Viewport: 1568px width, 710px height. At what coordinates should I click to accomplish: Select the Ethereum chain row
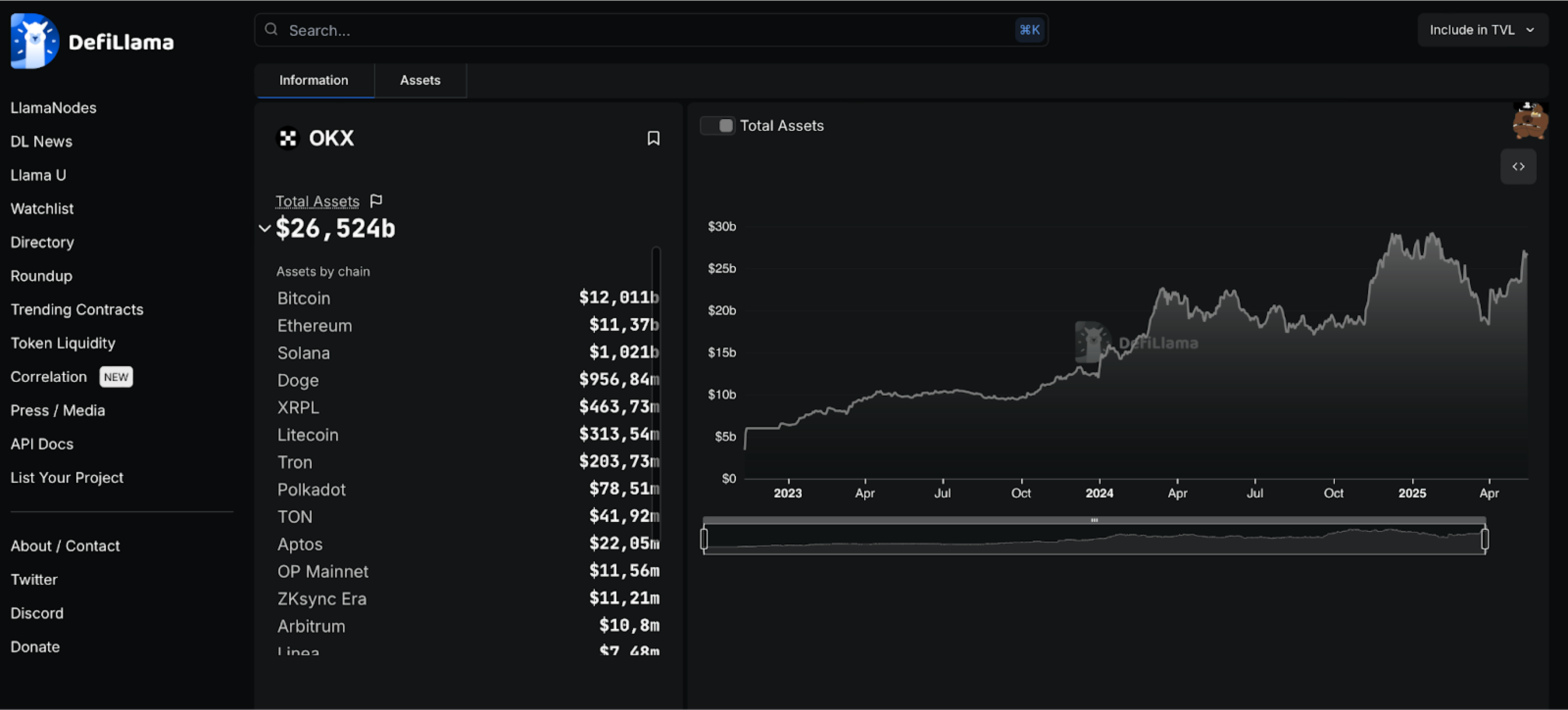(468, 325)
